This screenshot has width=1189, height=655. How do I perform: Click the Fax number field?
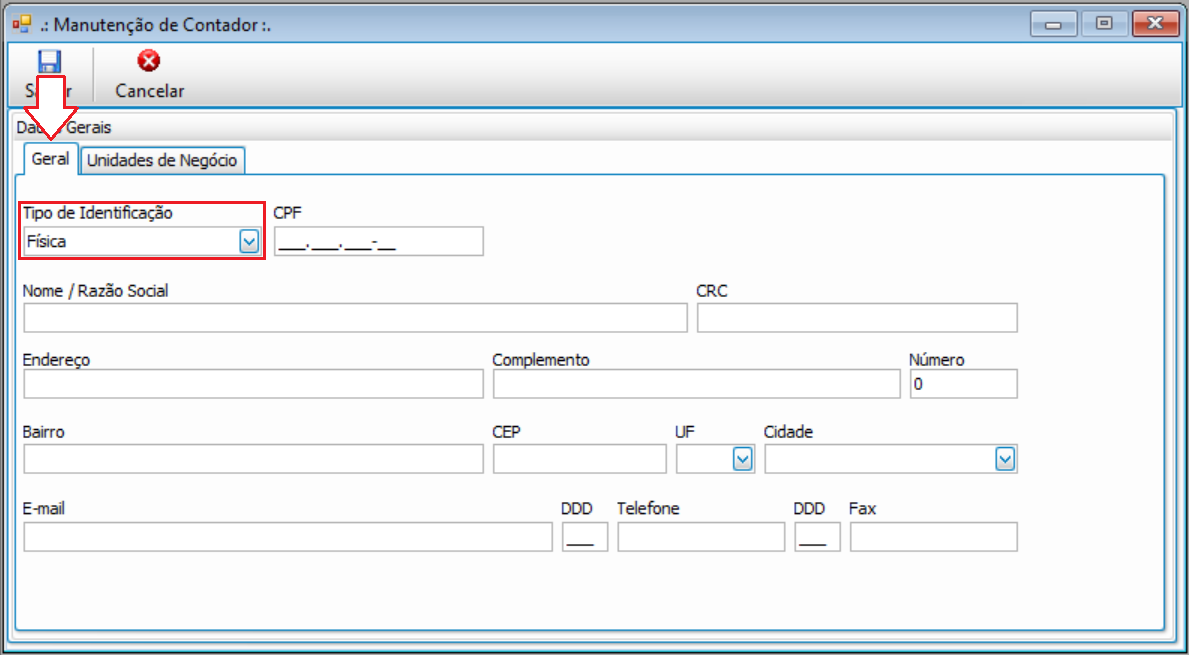point(933,537)
